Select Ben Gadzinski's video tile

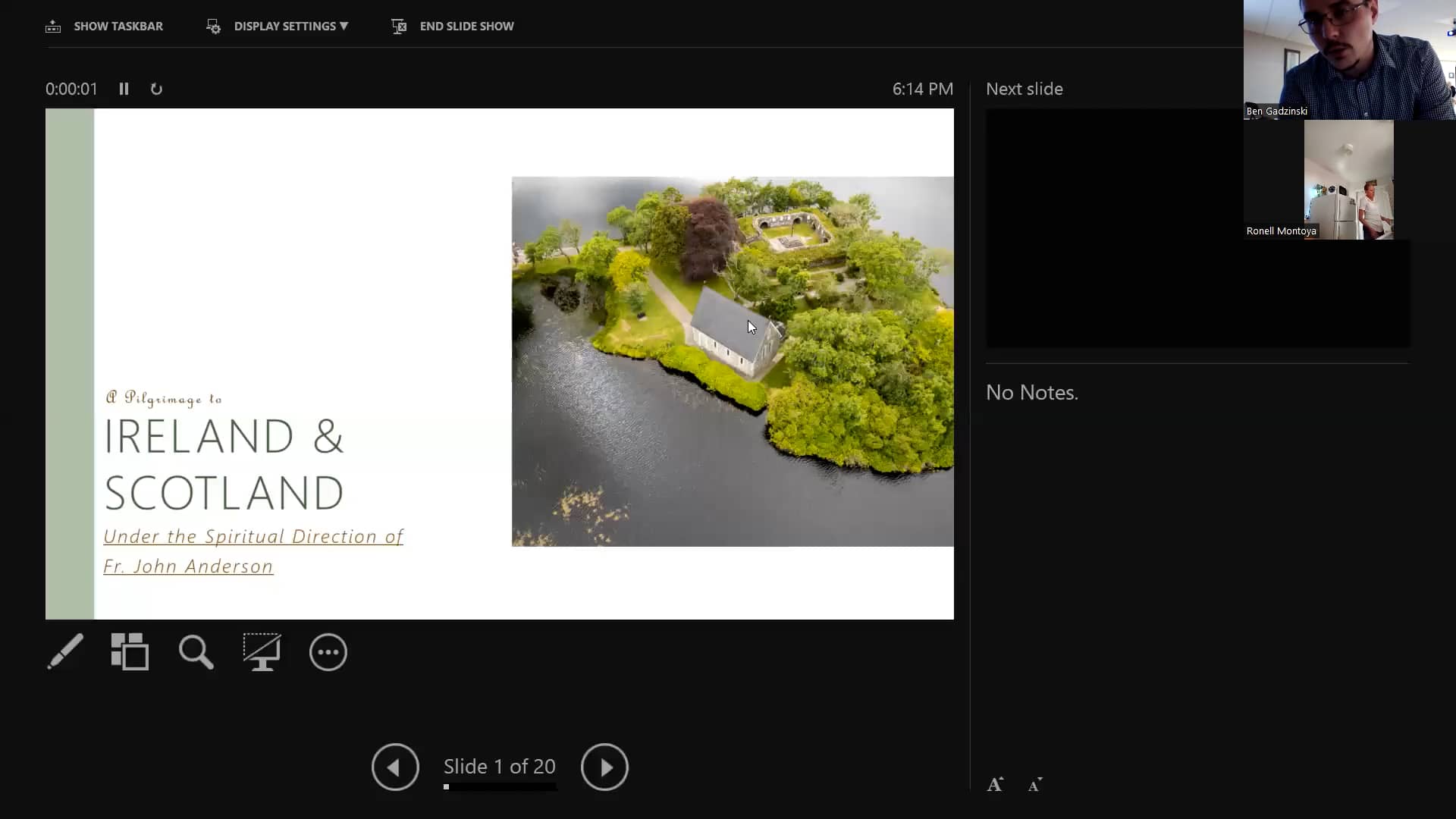(1349, 59)
